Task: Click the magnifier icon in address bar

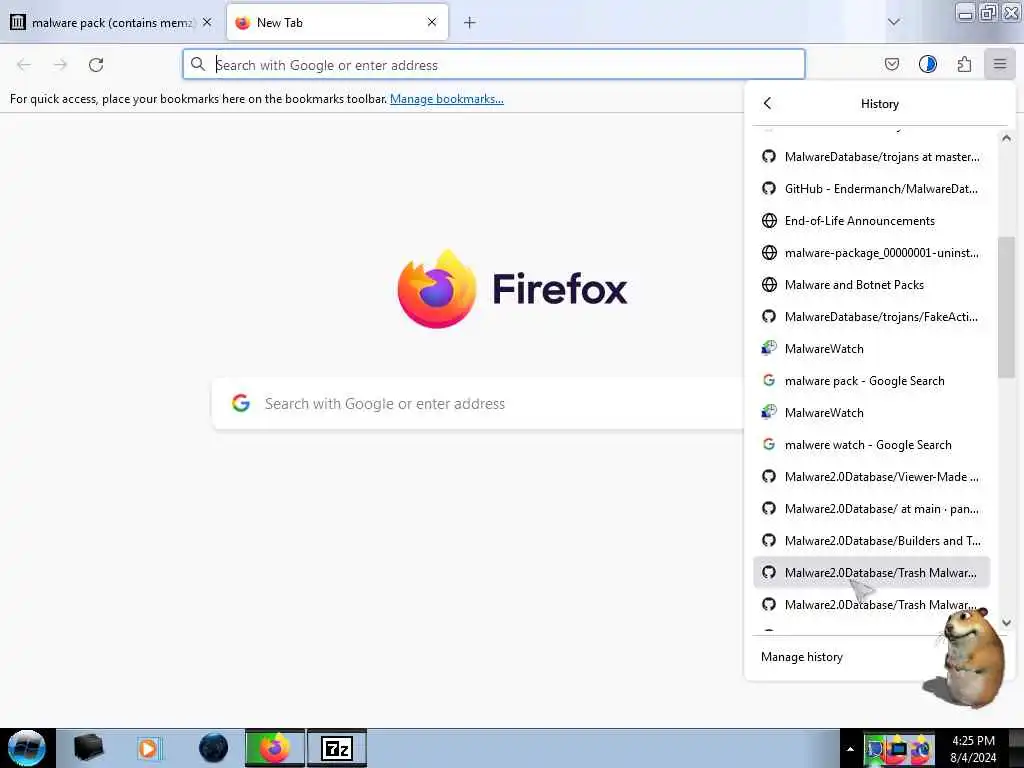Action: [x=198, y=64]
